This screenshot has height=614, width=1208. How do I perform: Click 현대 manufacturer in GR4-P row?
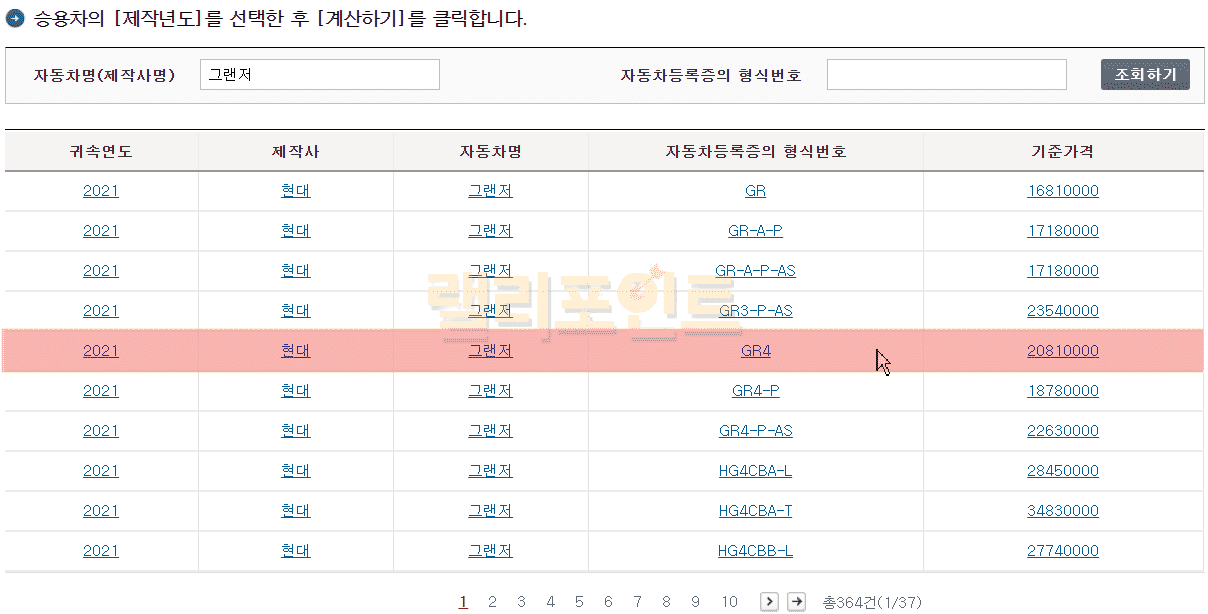coord(295,391)
